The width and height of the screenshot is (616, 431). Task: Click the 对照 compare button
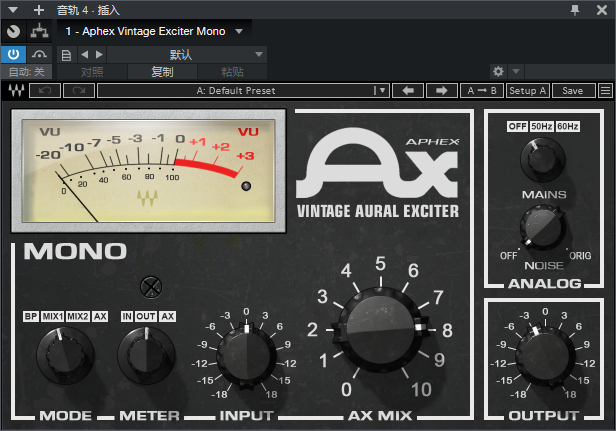point(92,72)
